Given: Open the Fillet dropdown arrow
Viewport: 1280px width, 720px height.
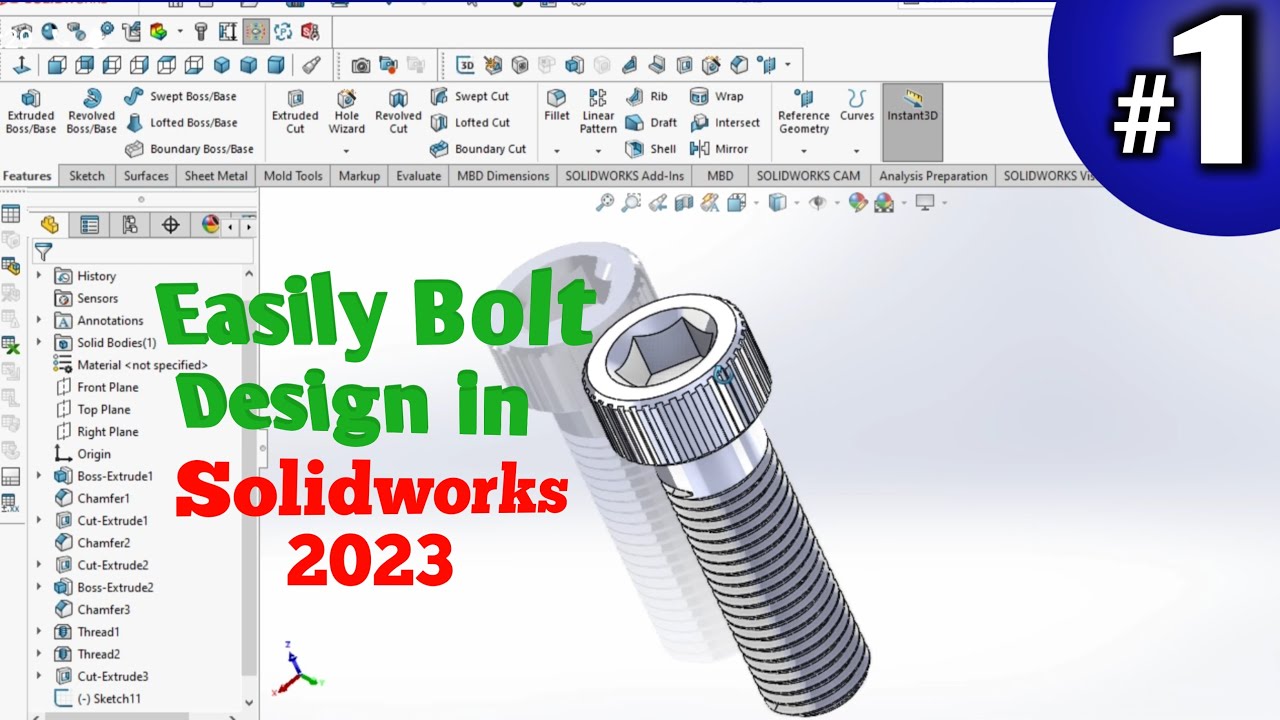Looking at the screenshot, I should tap(556, 151).
